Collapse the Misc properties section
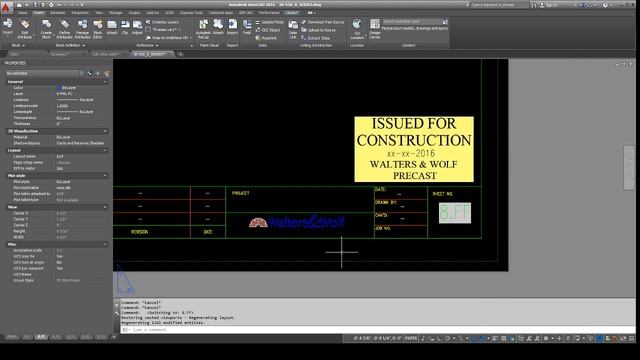Image resolution: width=640 pixels, height=360 pixels. pyautogui.click(x=105, y=244)
